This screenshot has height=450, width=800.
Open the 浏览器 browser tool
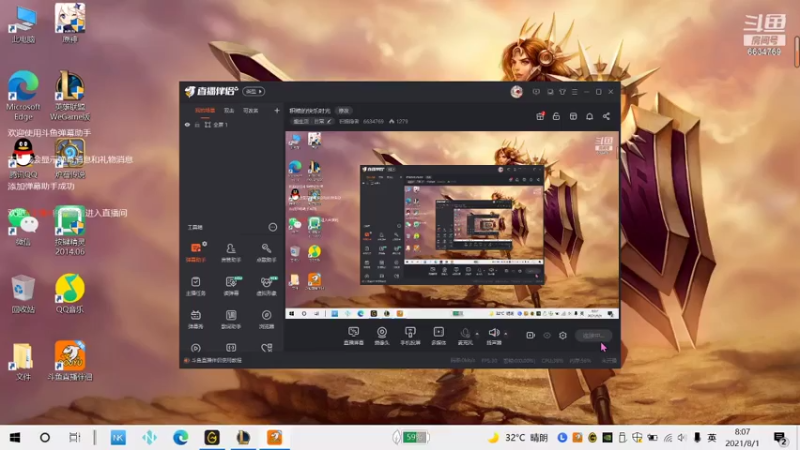pyautogui.click(x=266, y=319)
